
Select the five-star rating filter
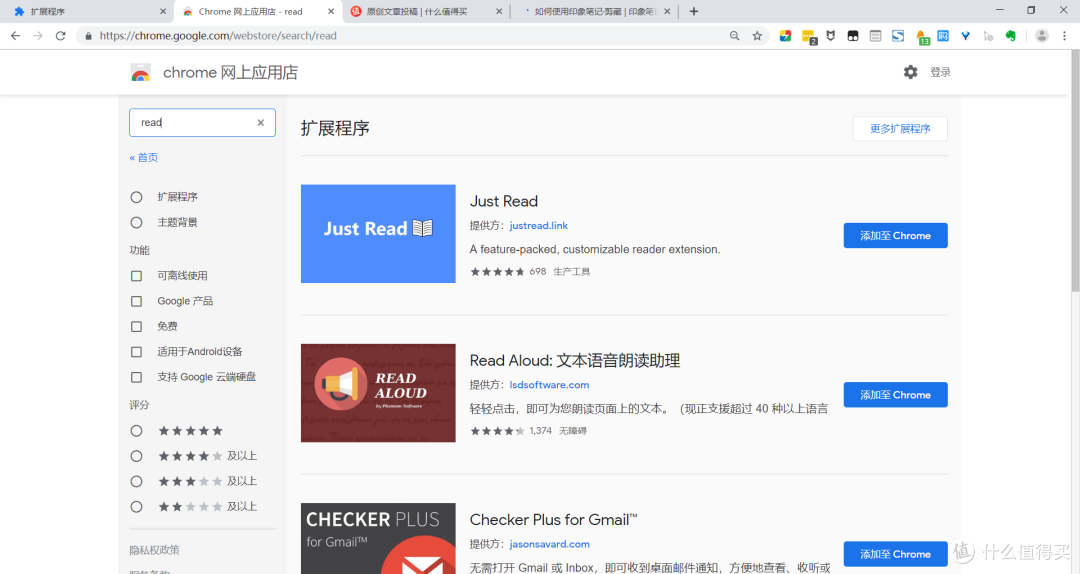tap(136, 431)
